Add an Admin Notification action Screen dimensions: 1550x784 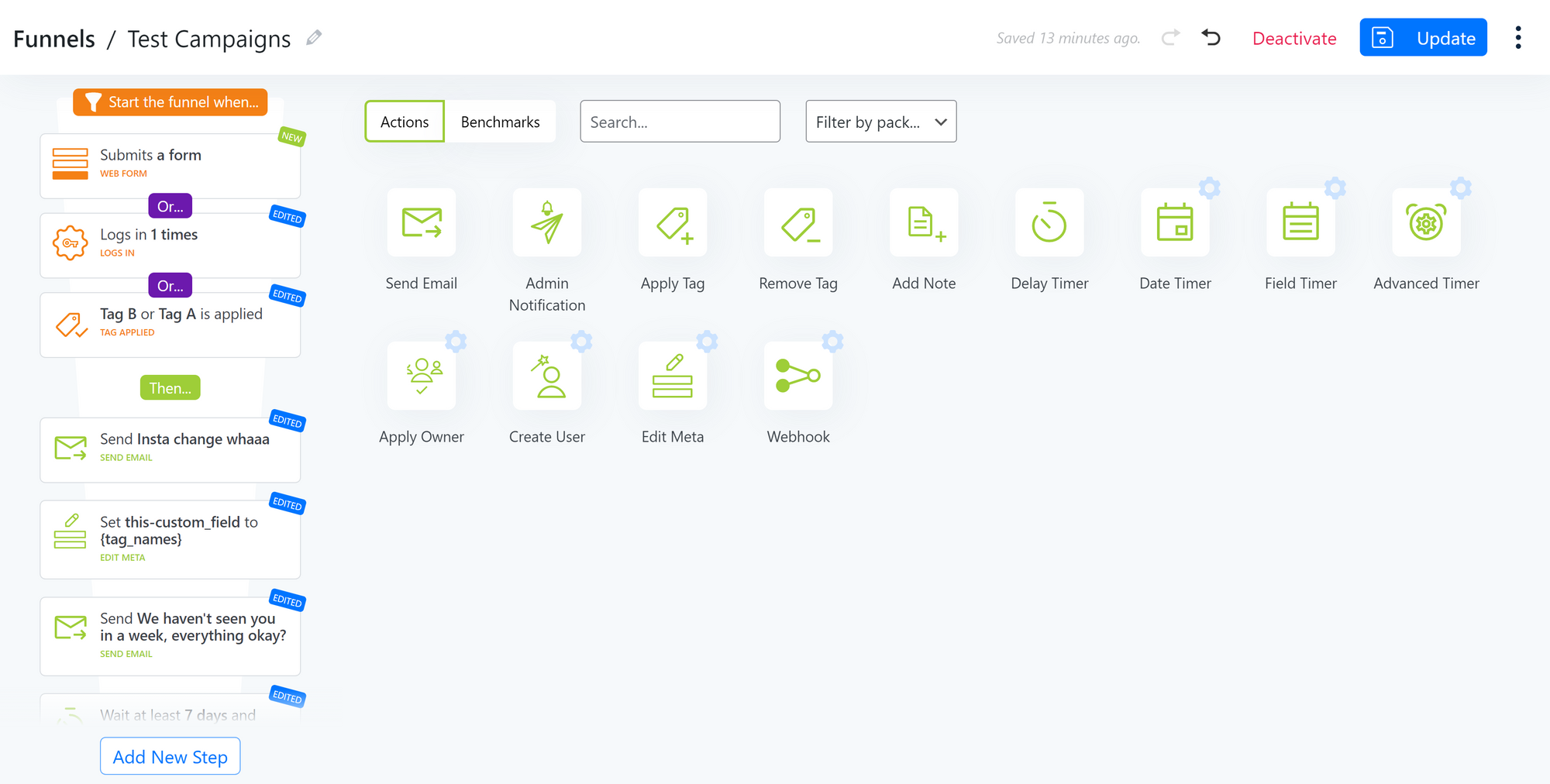(547, 222)
